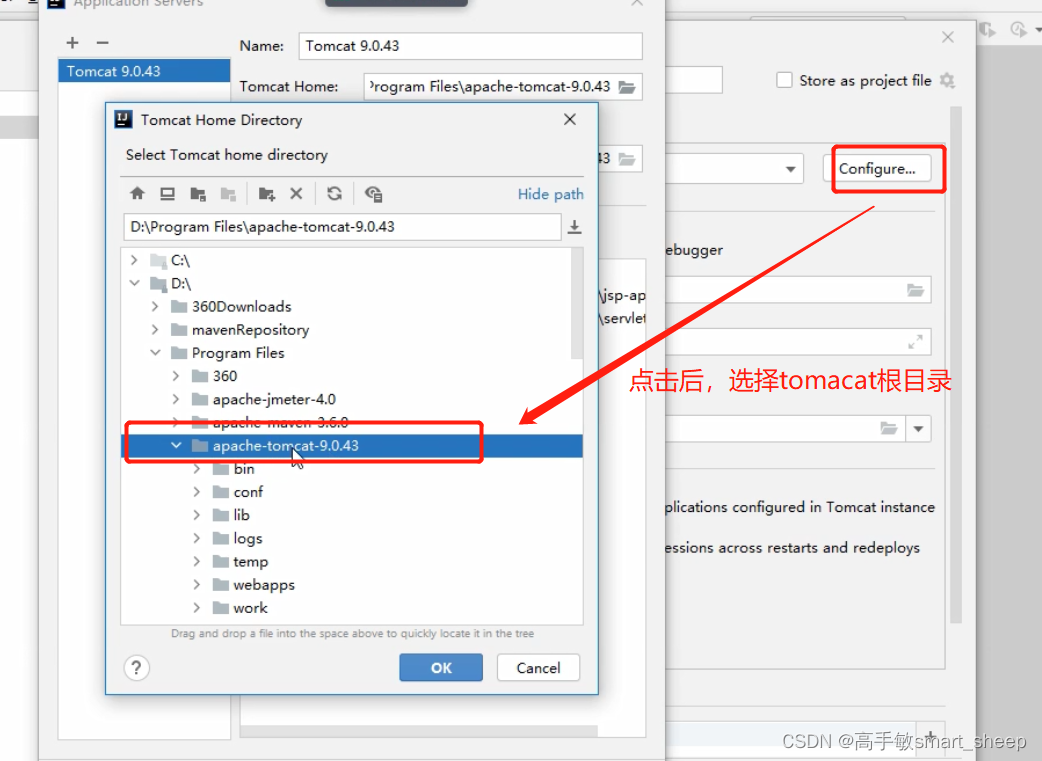Toggle Store as project file checkbox
The image size is (1042, 761).
coord(784,80)
